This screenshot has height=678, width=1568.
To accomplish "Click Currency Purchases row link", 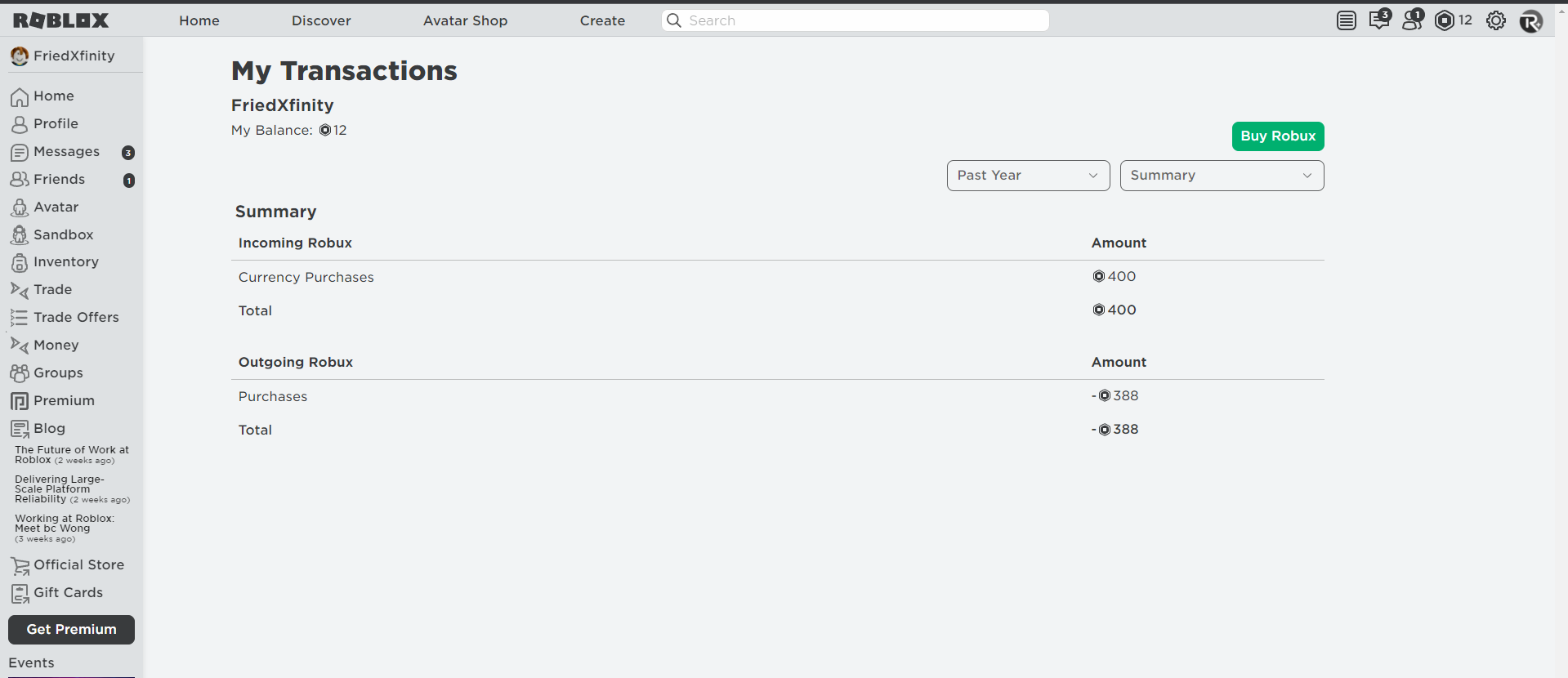I will pyautogui.click(x=306, y=278).
